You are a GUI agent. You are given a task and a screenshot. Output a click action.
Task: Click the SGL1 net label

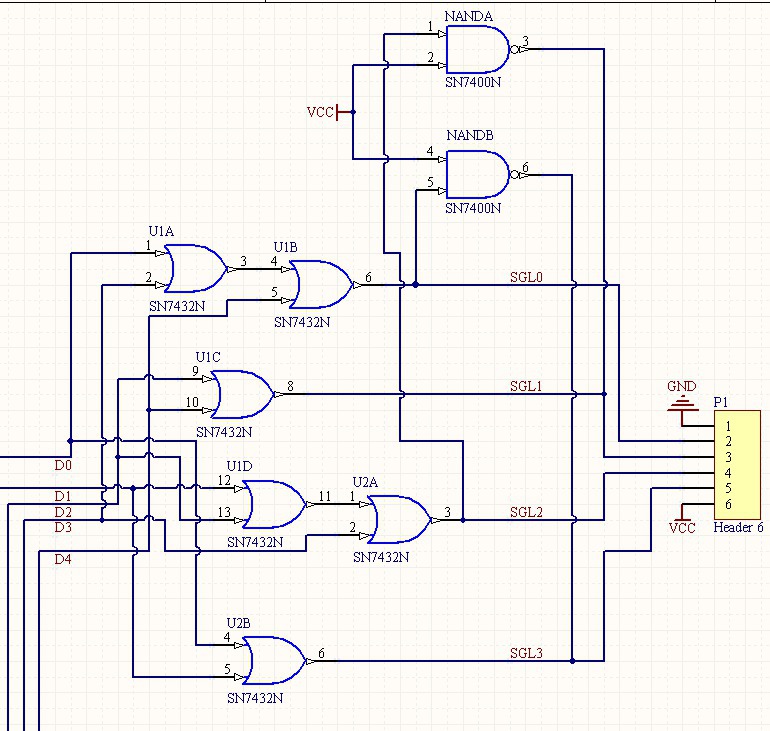point(526,386)
